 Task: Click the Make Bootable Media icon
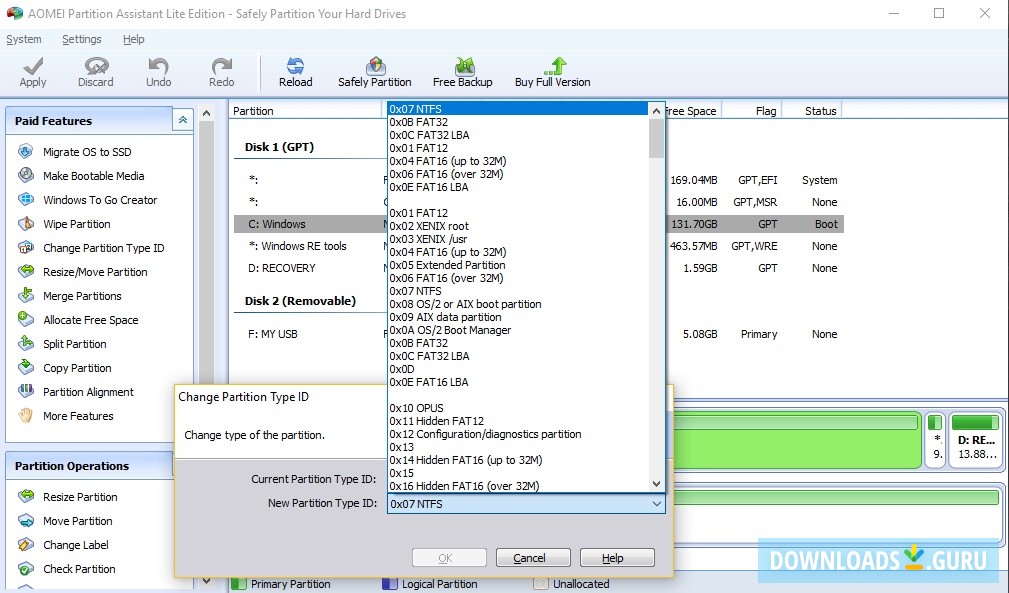coord(26,176)
